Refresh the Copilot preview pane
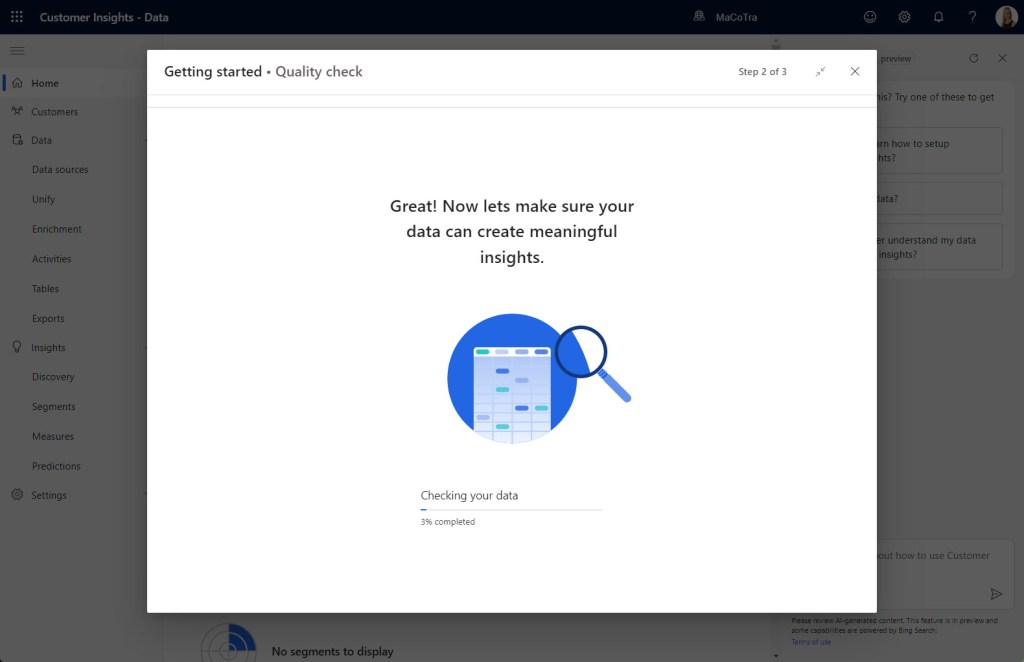The height and width of the screenshot is (662, 1024). 974,59
